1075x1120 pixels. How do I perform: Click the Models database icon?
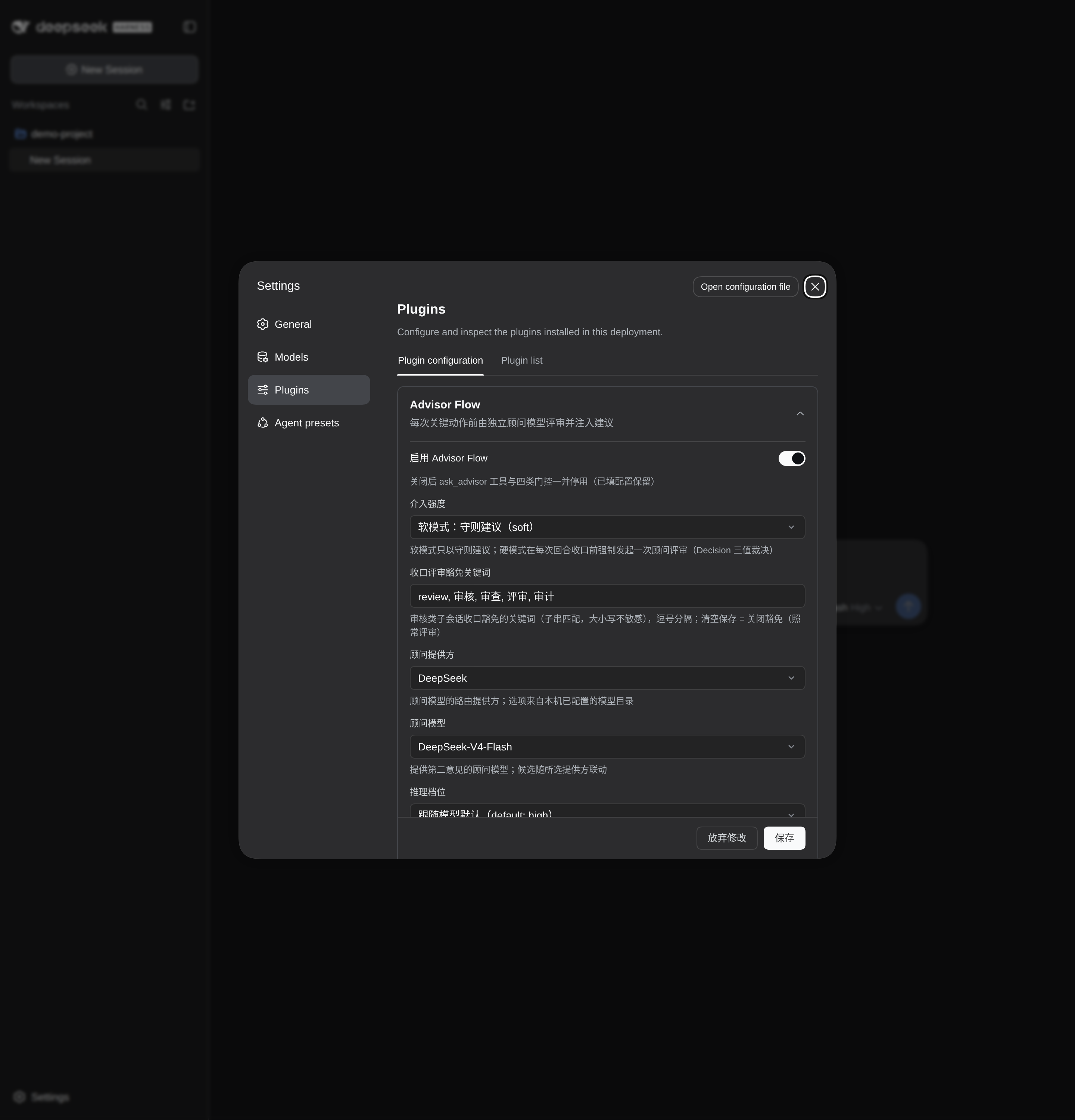[263, 357]
